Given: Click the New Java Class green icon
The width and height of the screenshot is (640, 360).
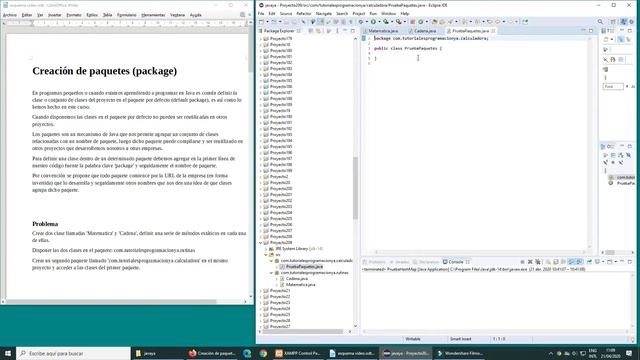Looking at the screenshot, I should point(420,22).
